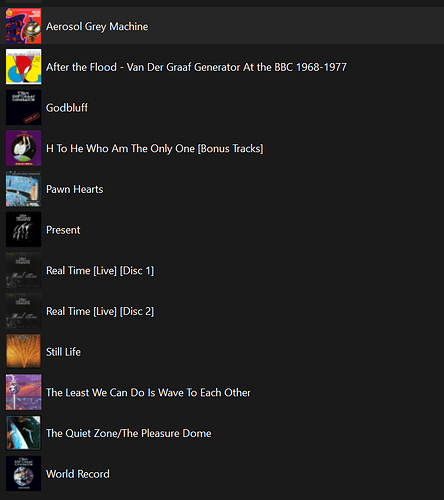Select H To He Who Am The Only One

point(155,148)
